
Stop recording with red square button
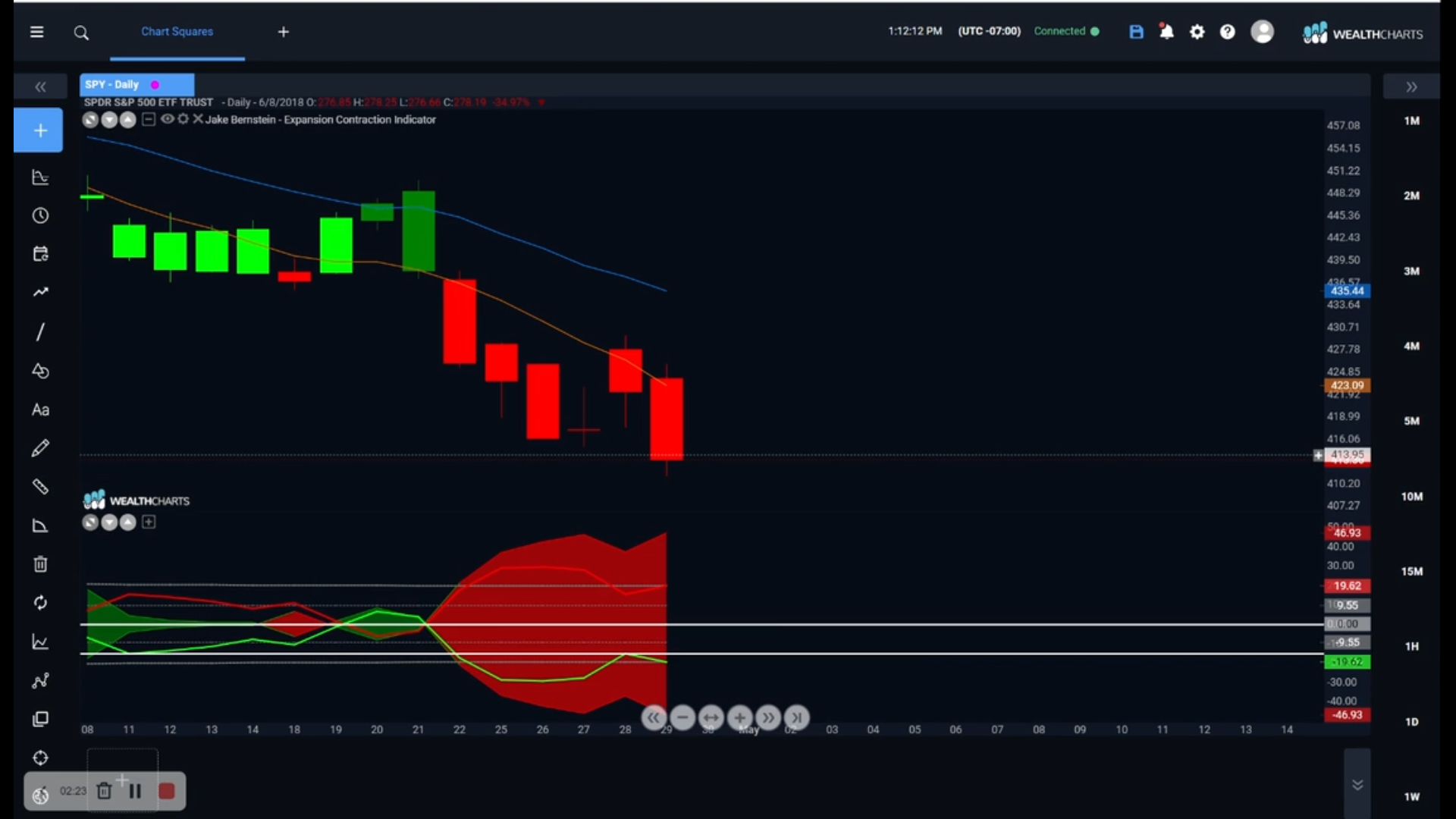167,792
